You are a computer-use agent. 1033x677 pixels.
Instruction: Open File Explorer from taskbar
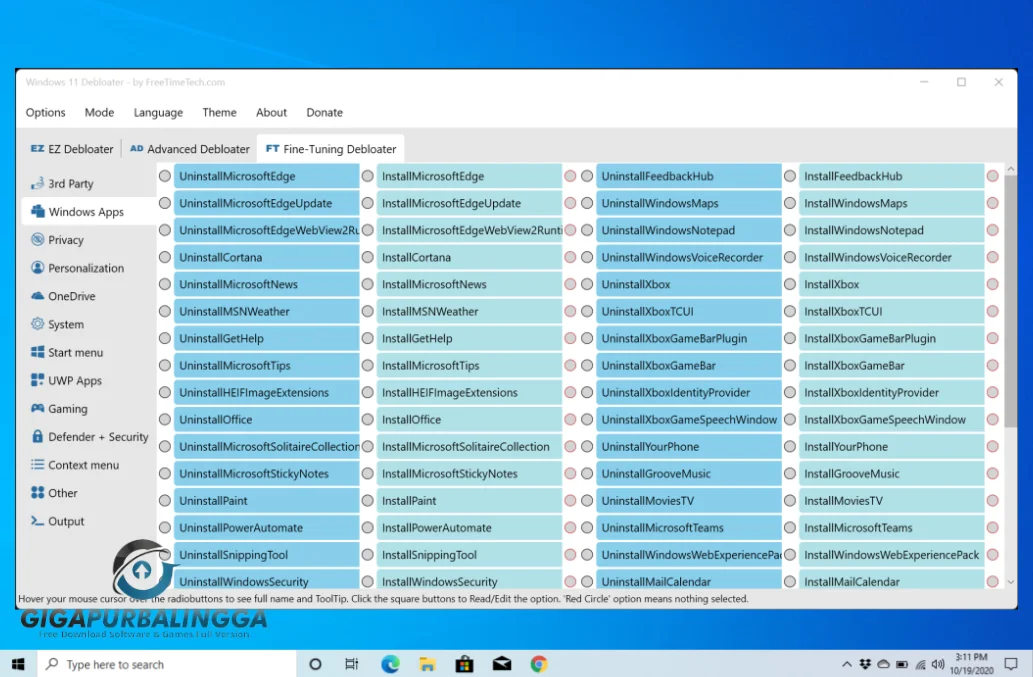point(427,664)
